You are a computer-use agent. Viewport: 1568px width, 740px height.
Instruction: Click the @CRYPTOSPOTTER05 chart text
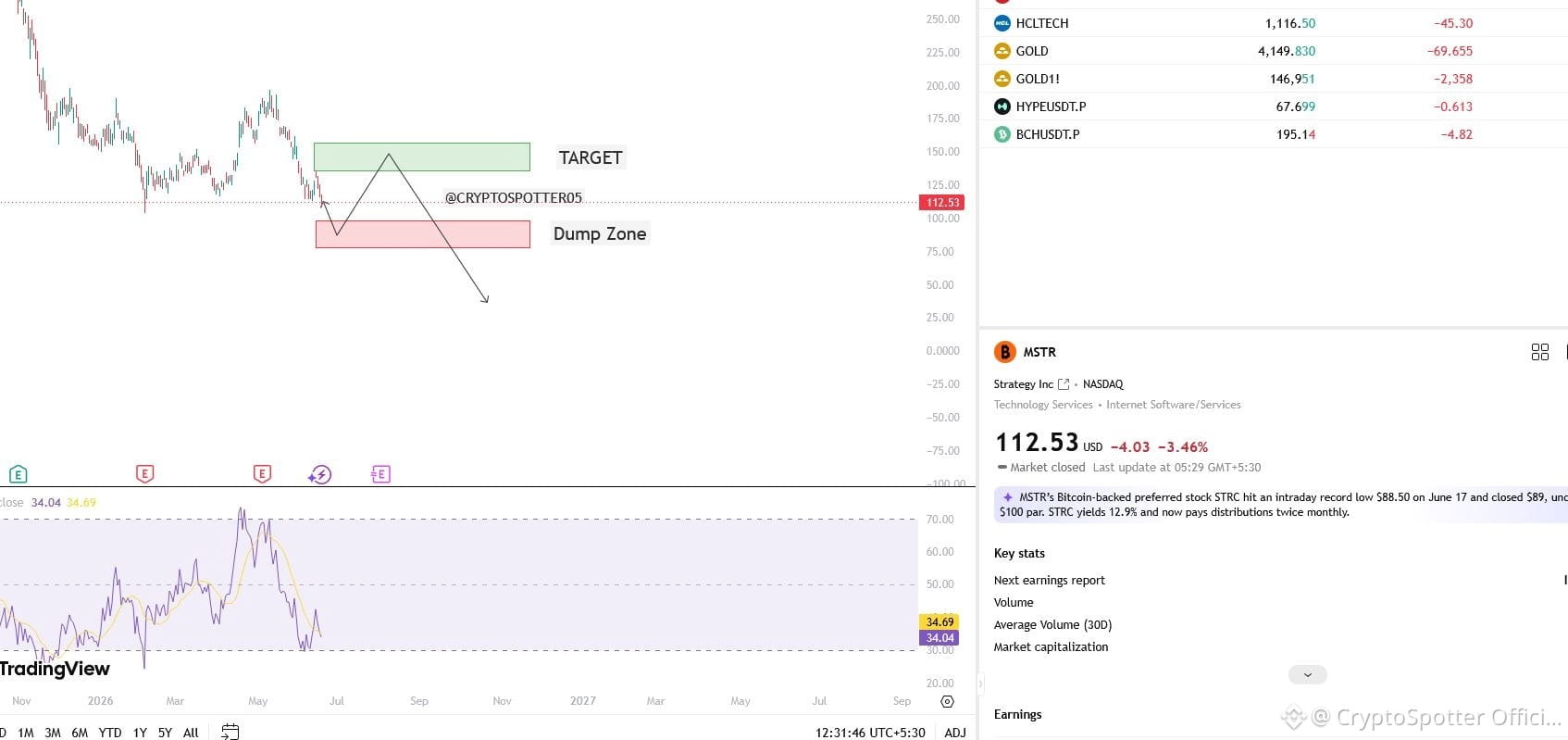click(x=514, y=197)
